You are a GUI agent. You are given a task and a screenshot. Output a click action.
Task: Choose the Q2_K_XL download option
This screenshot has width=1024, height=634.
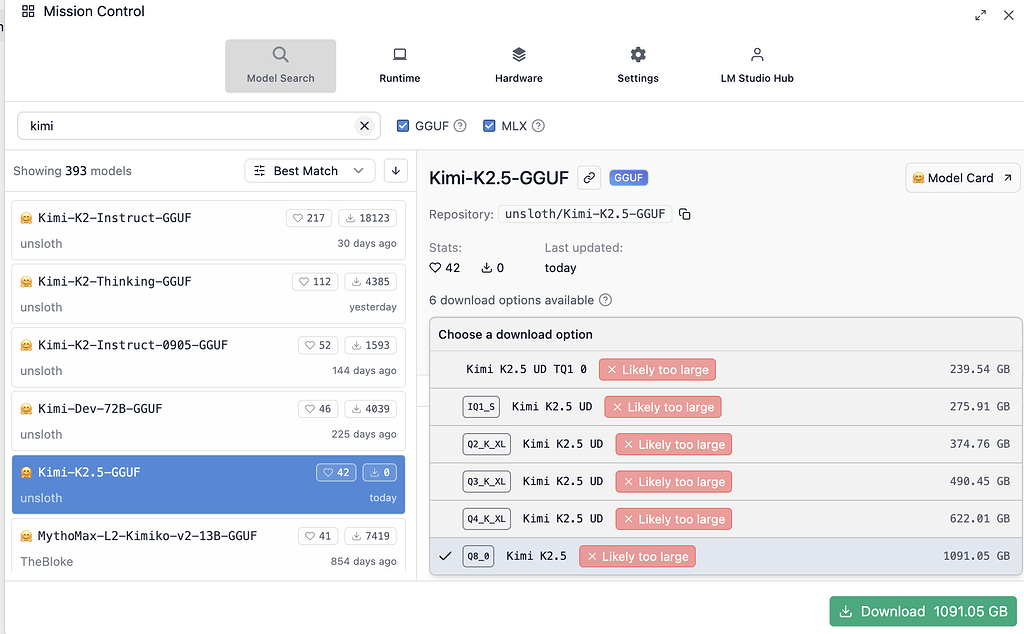tap(726, 444)
